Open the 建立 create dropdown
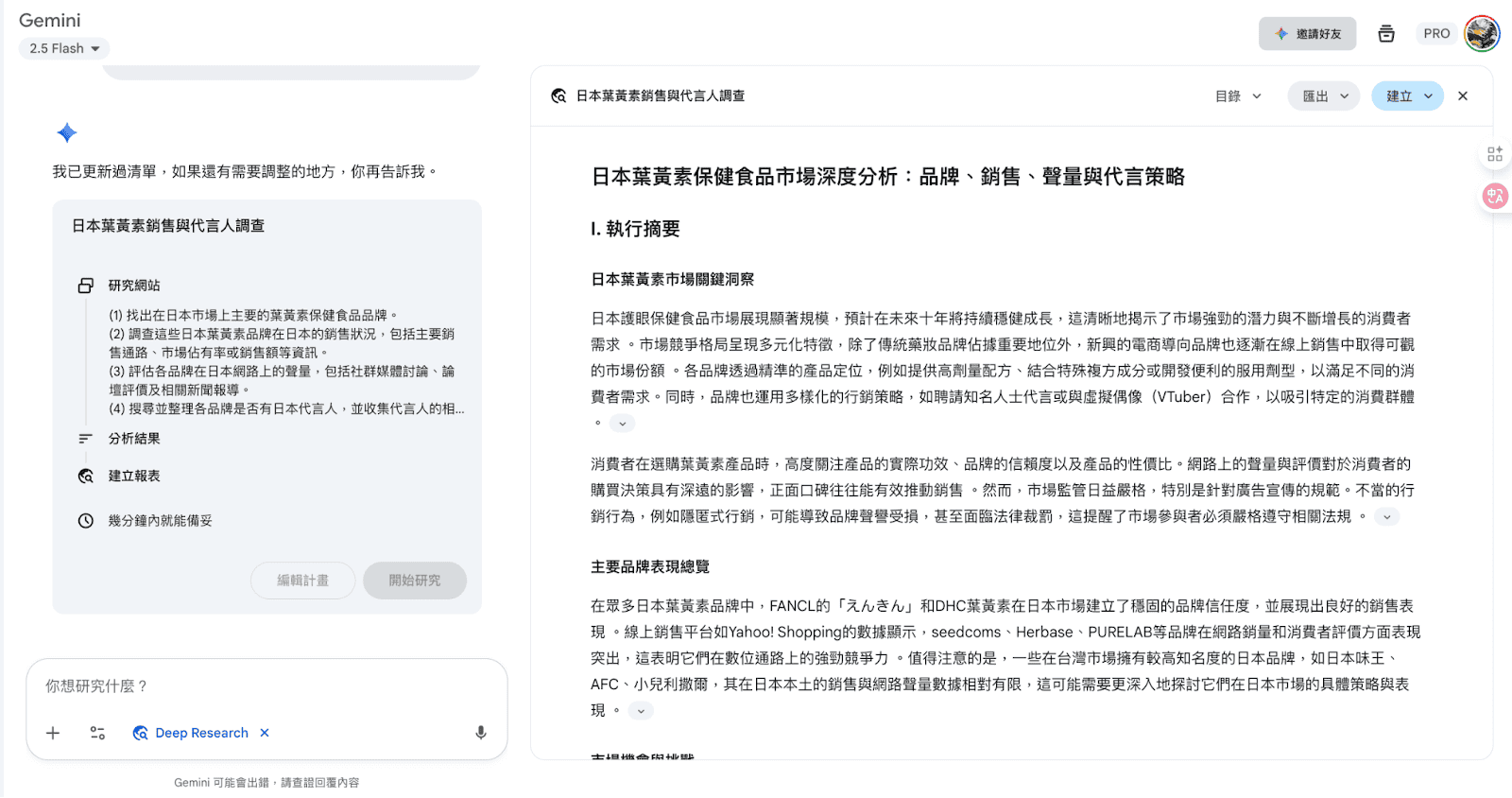 (x=1408, y=95)
